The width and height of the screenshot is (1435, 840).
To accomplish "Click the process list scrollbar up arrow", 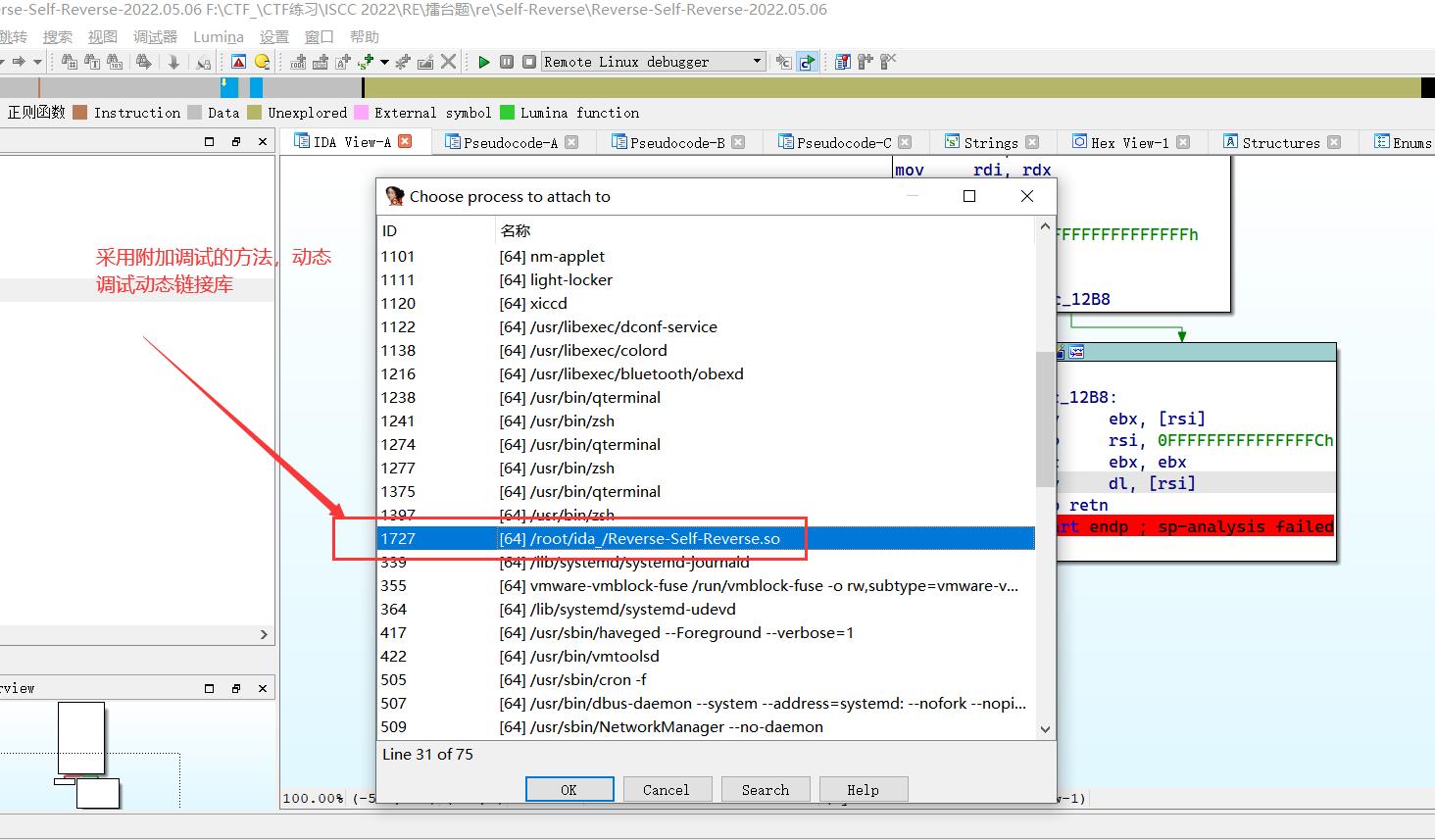I will 1045,228.
